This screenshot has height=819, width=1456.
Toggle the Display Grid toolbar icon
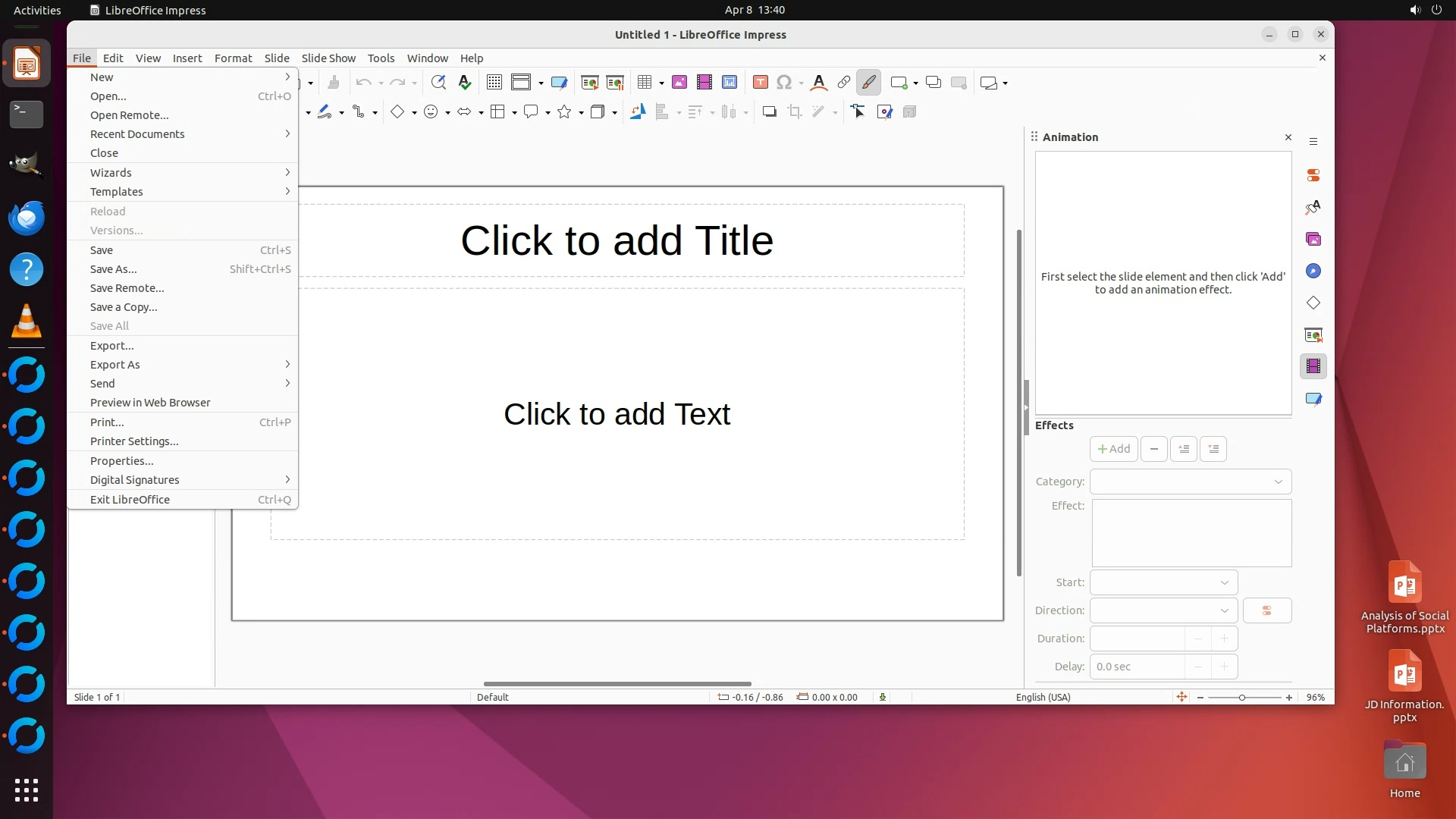tap(494, 83)
